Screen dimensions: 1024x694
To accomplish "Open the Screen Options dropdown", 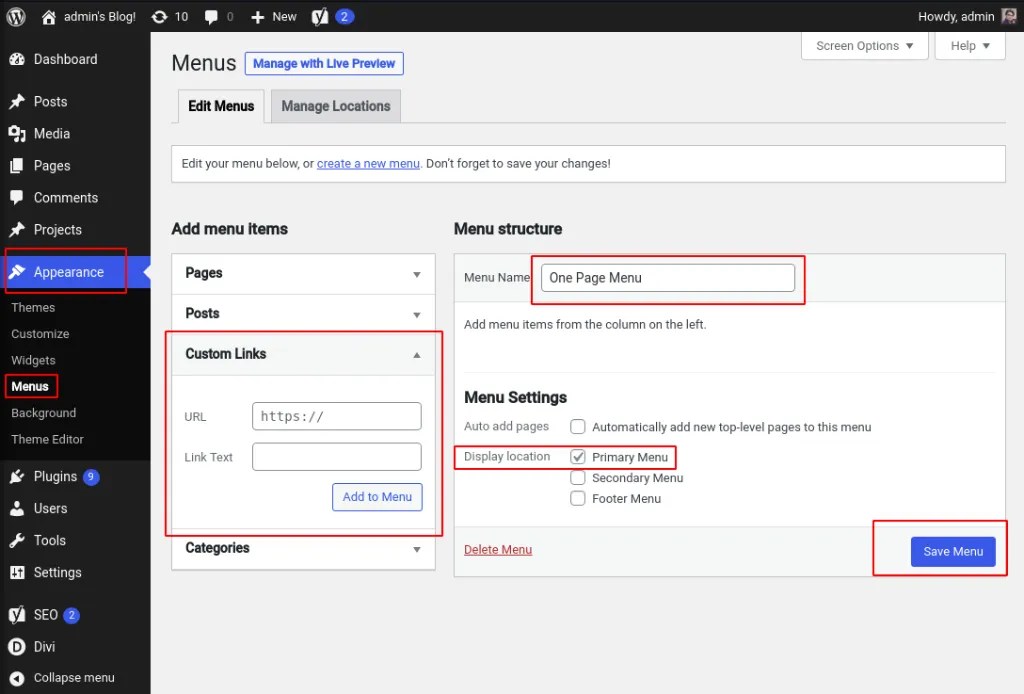I will [x=864, y=45].
